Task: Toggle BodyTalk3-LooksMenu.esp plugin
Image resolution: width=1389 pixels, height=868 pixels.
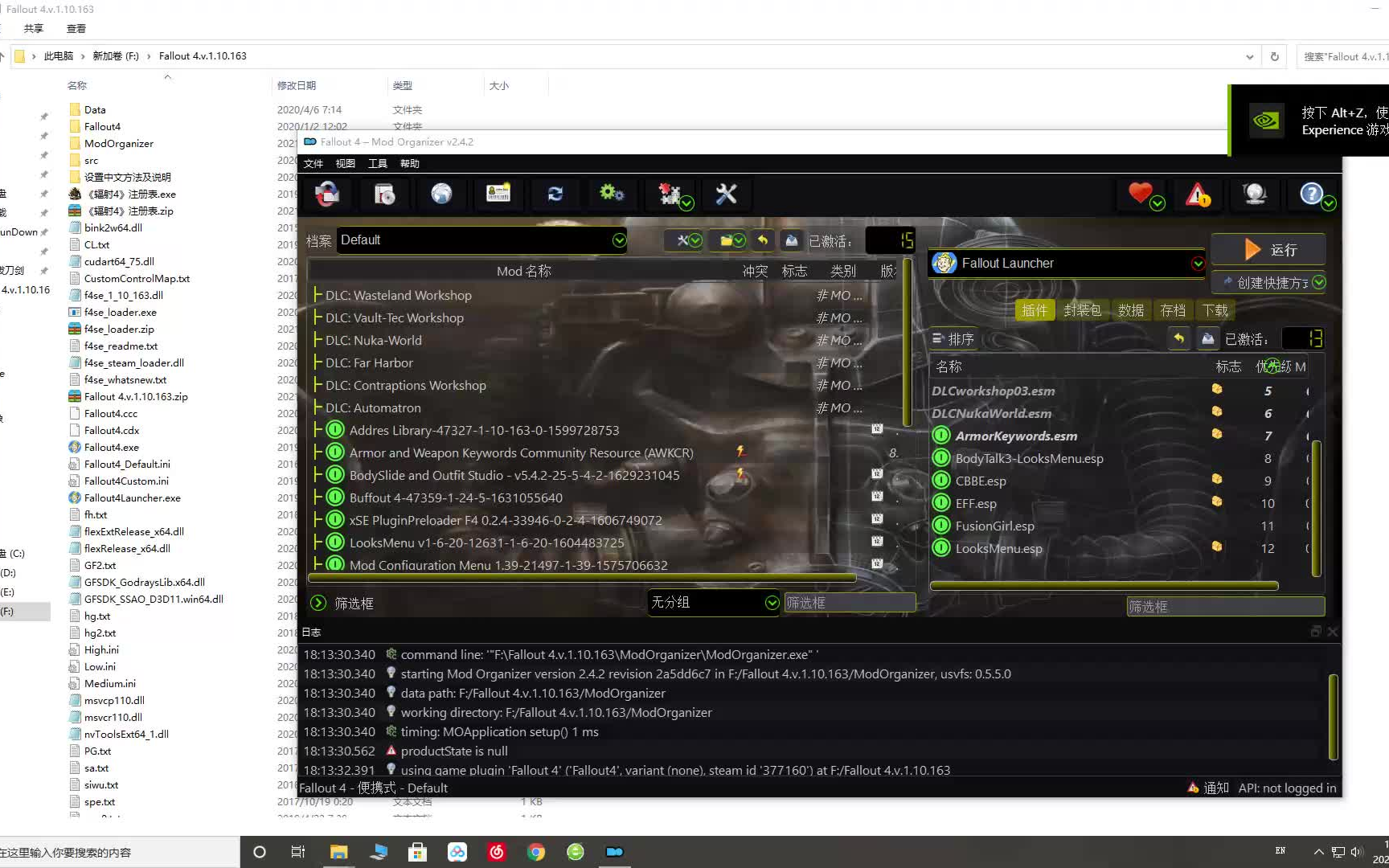Action: tap(941, 458)
